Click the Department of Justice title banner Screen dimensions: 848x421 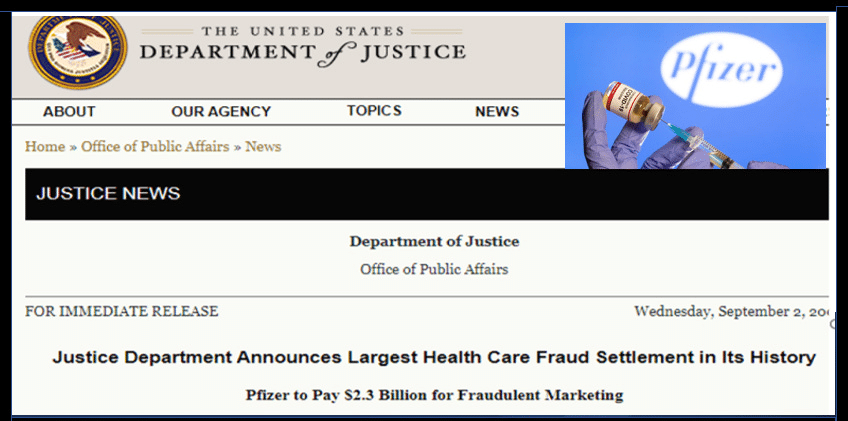[303, 47]
